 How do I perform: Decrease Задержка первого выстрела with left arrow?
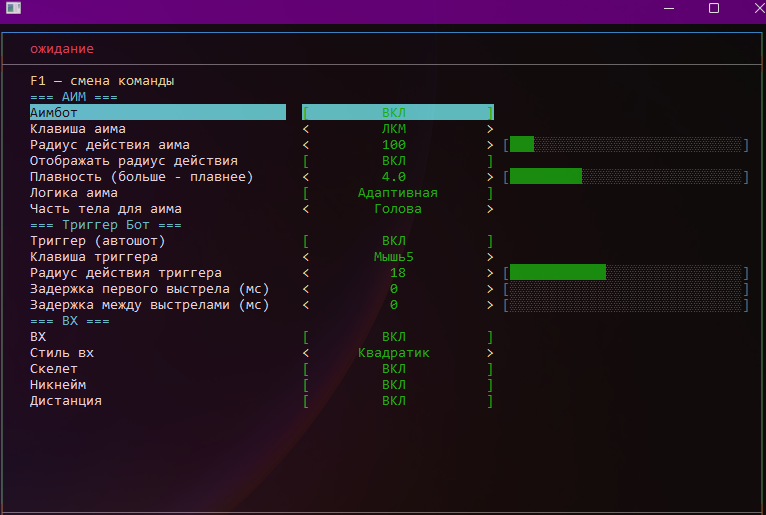(306, 289)
